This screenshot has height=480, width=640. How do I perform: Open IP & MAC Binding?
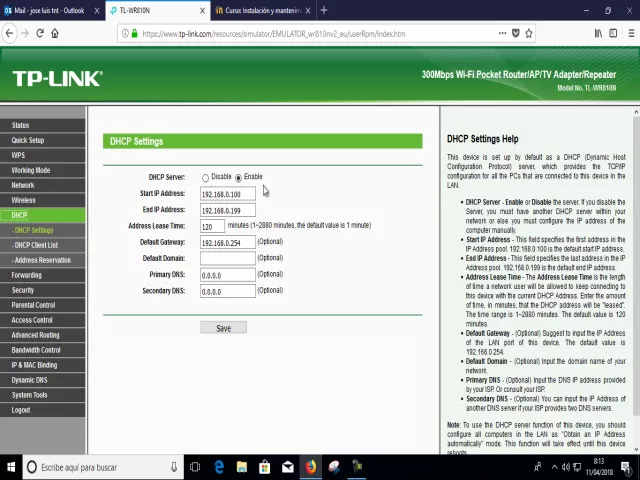[x=43, y=365]
